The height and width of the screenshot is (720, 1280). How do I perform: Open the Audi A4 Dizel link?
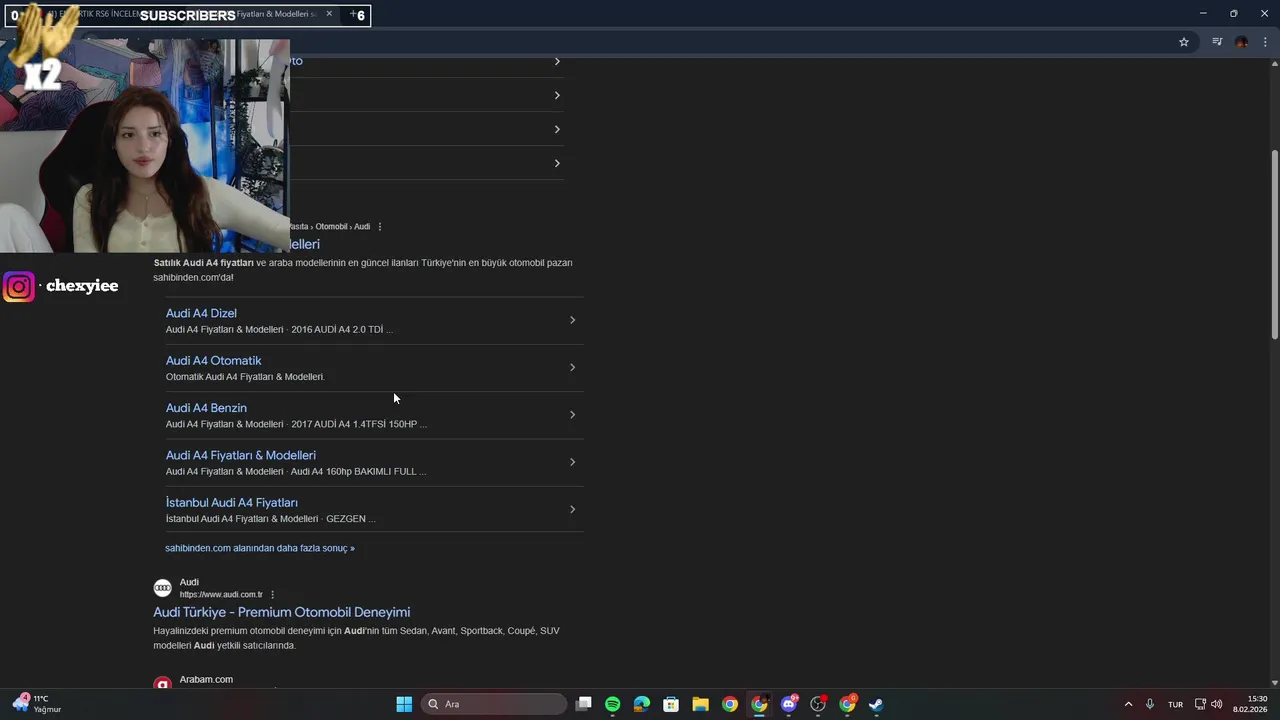[x=201, y=313]
